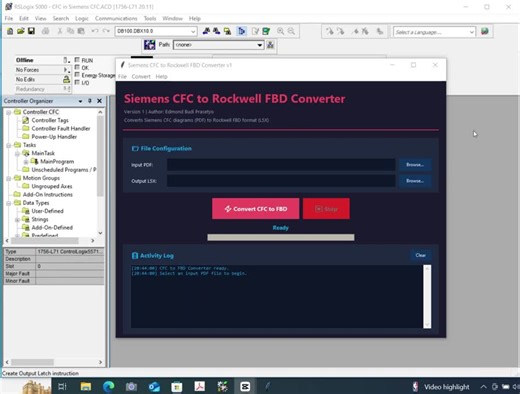The height and width of the screenshot is (394, 520).
Task: Click the Paste clipboard icon
Action: [x=81, y=31]
